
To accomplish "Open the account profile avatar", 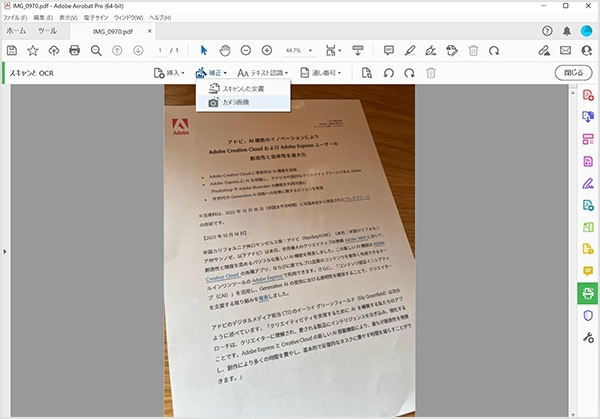I will coord(586,31).
